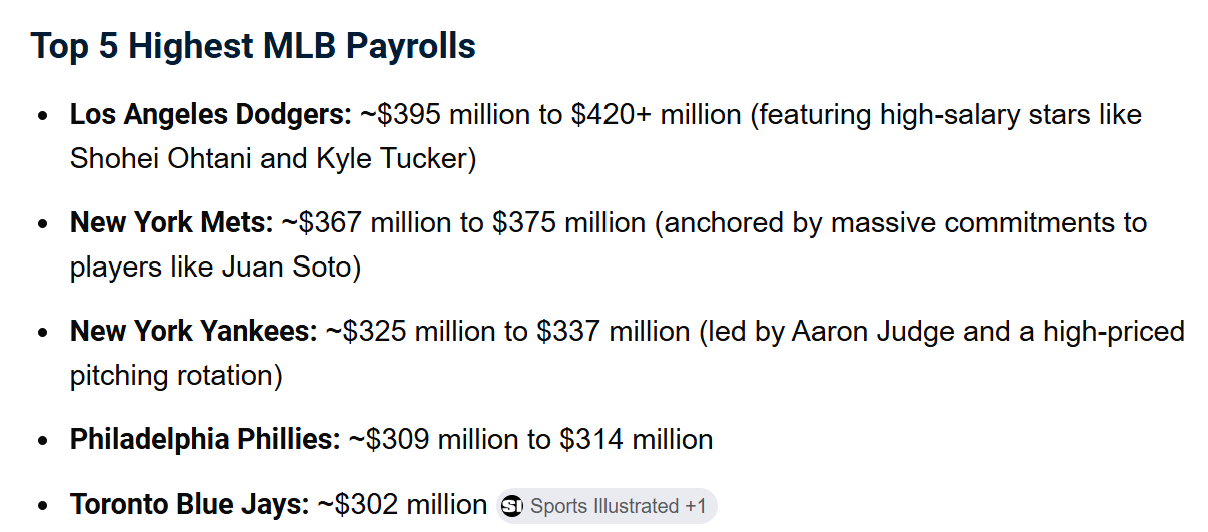Click the bullet point beside Philadelphia Phillies
The width and height of the screenshot is (1208, 532).
coord(42,440)
